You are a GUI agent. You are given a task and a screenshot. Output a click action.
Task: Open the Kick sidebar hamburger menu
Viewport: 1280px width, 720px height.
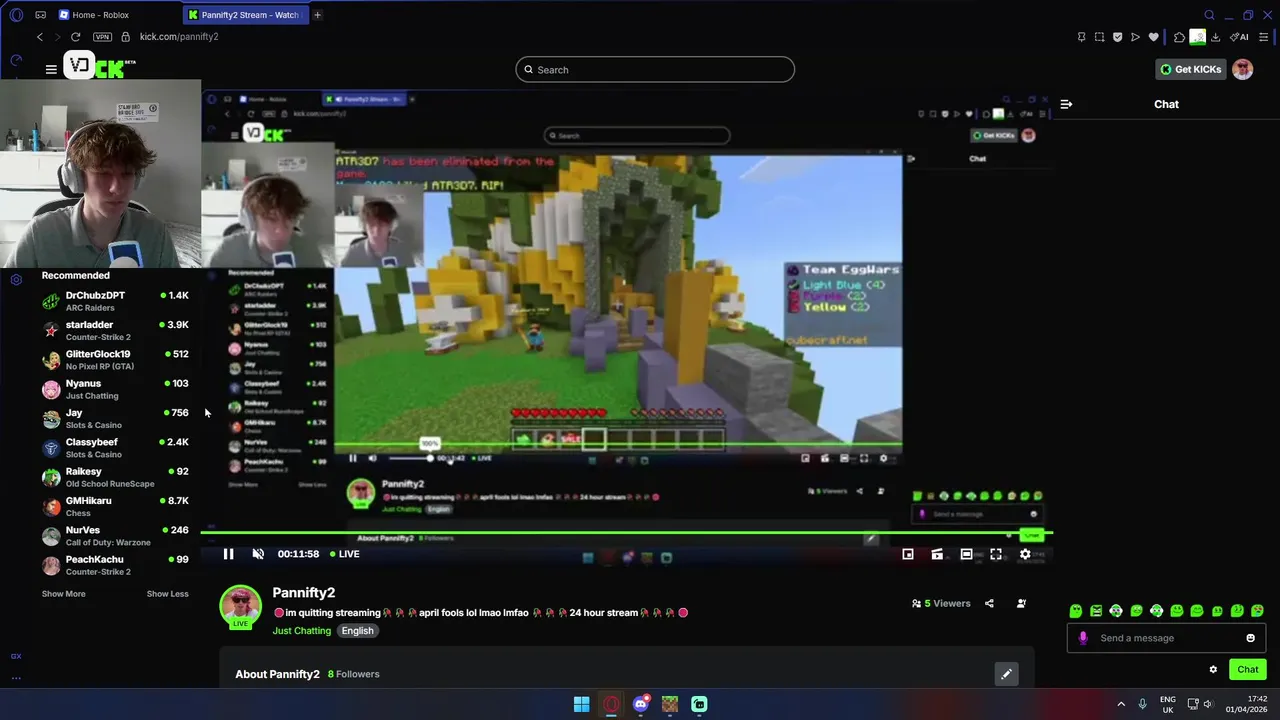(51, 69)
